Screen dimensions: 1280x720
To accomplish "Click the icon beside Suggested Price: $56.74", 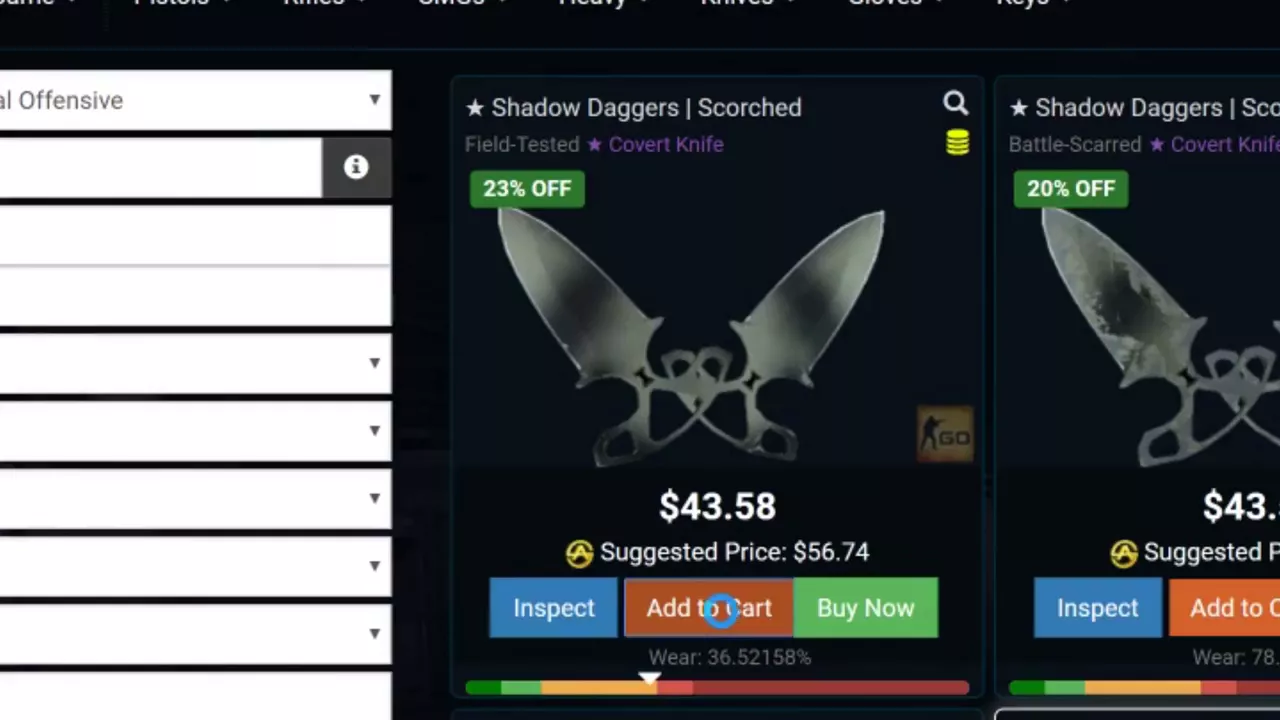I will 579,553.
